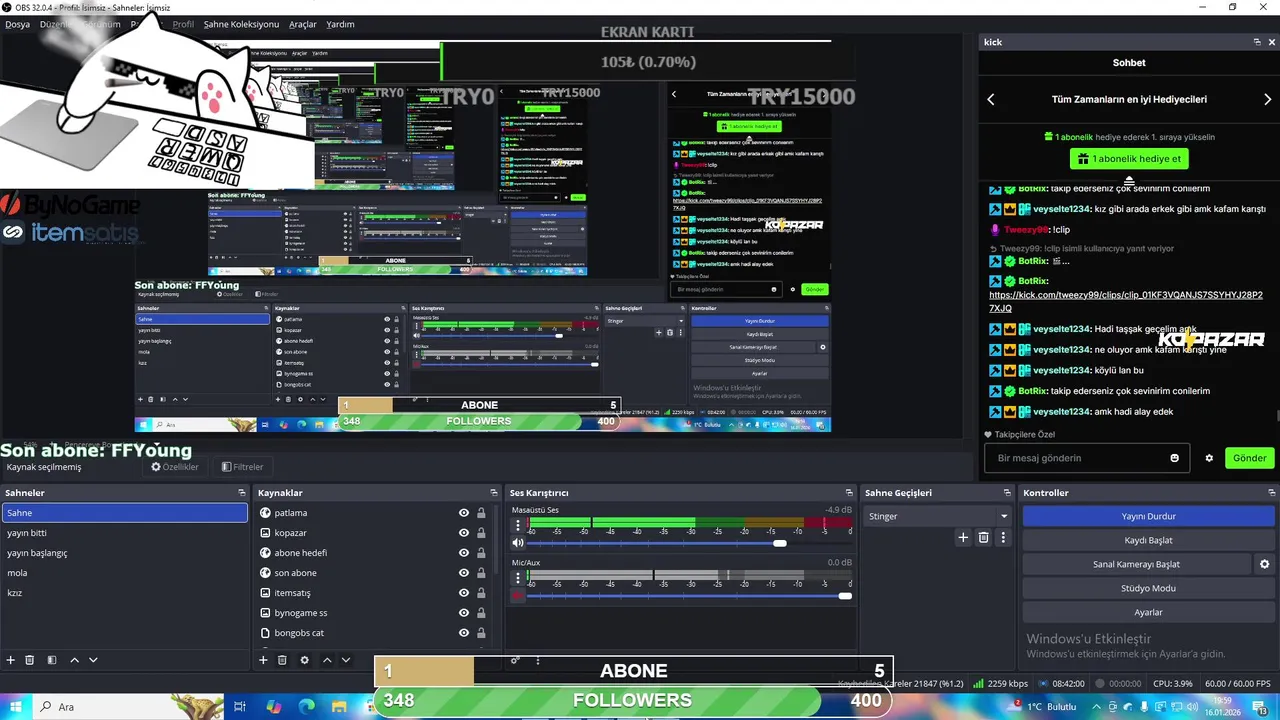
Task: Float the Kaynaklar dock panel
Action: (493, 493)
